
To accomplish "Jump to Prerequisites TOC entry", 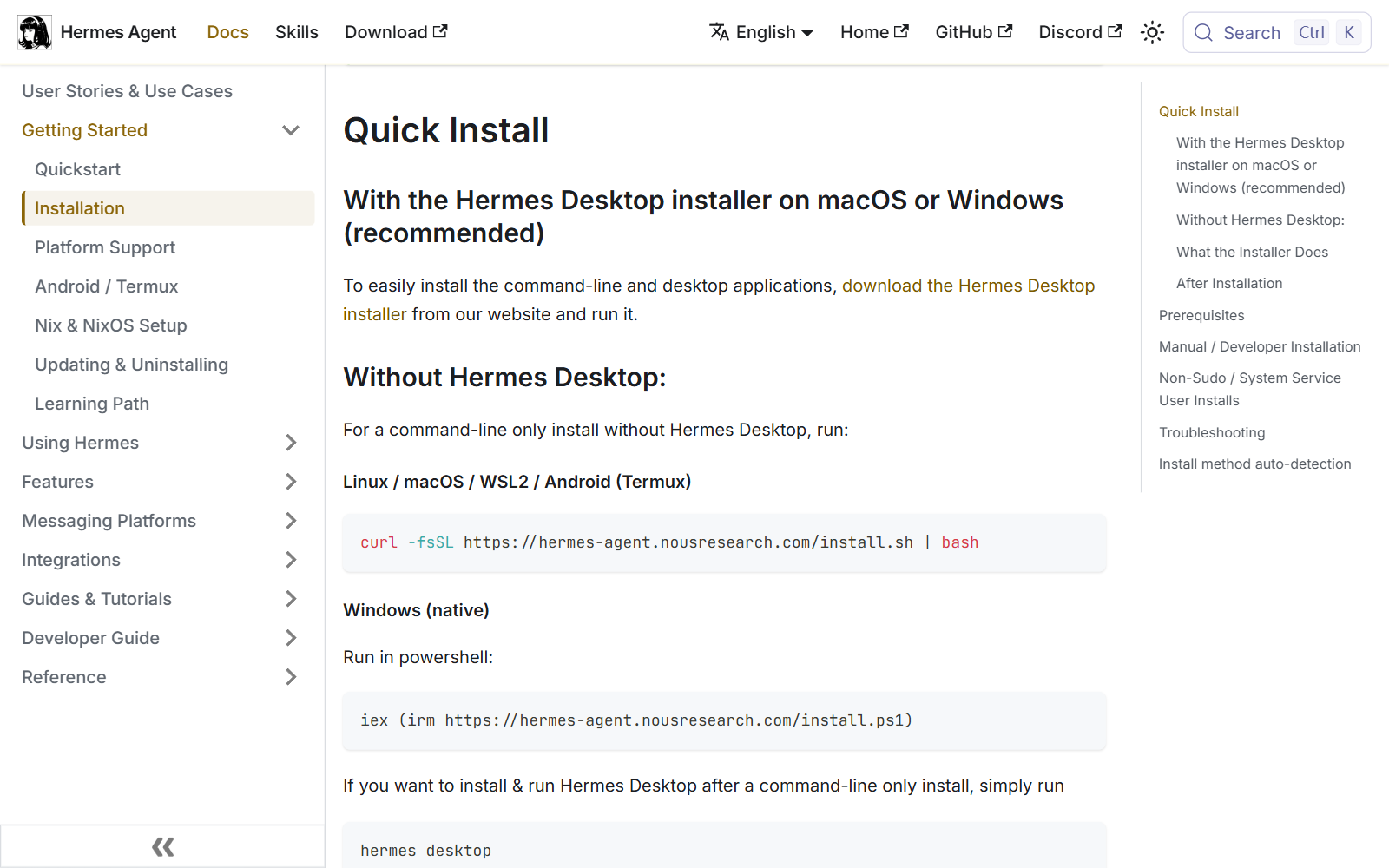I will [1201, 315].
